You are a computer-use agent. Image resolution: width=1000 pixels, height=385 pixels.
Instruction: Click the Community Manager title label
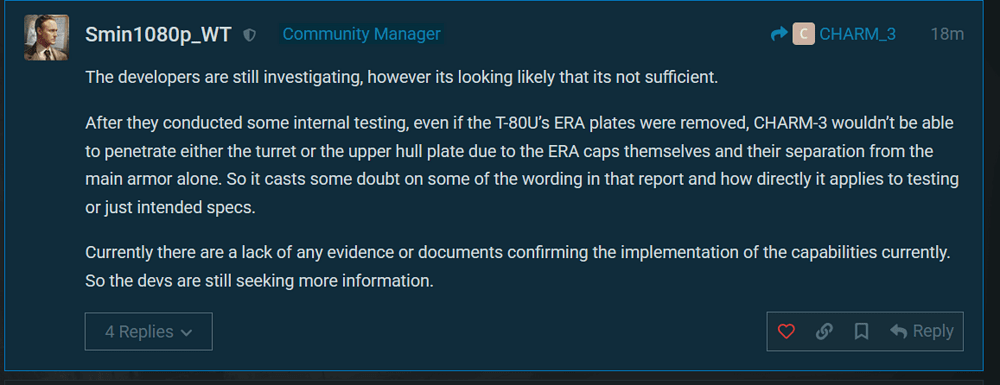(362, 34)
